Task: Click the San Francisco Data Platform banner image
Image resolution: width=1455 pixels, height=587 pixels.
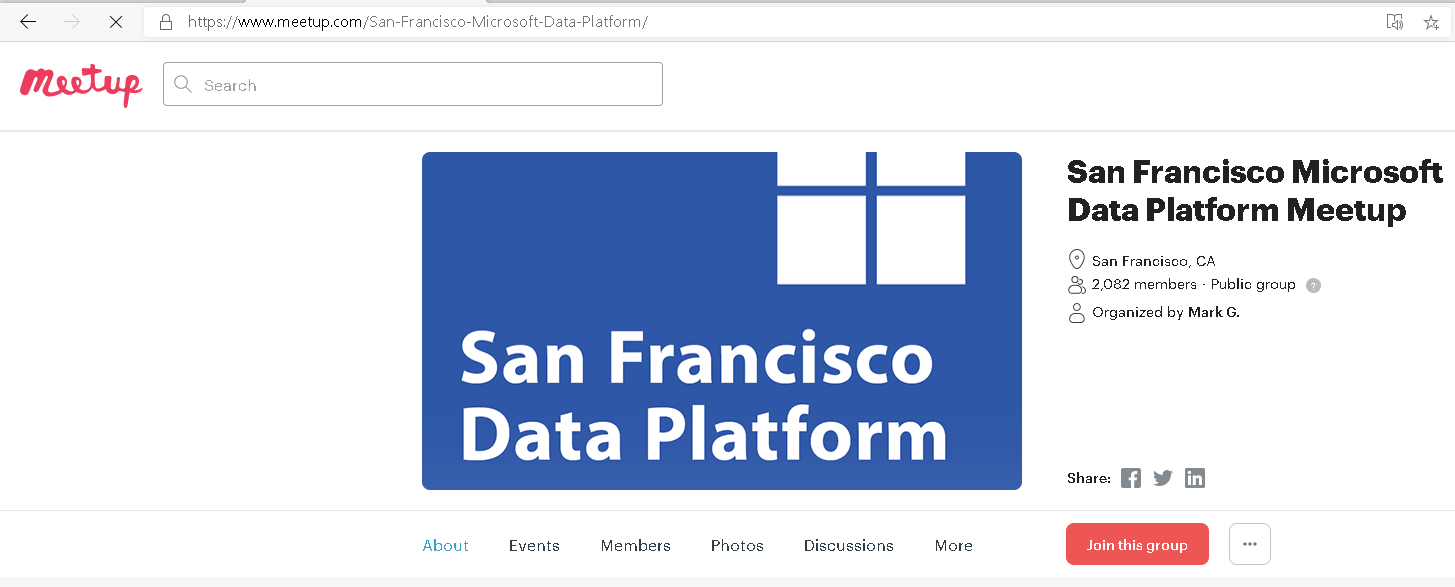Action: click(721, 321)
